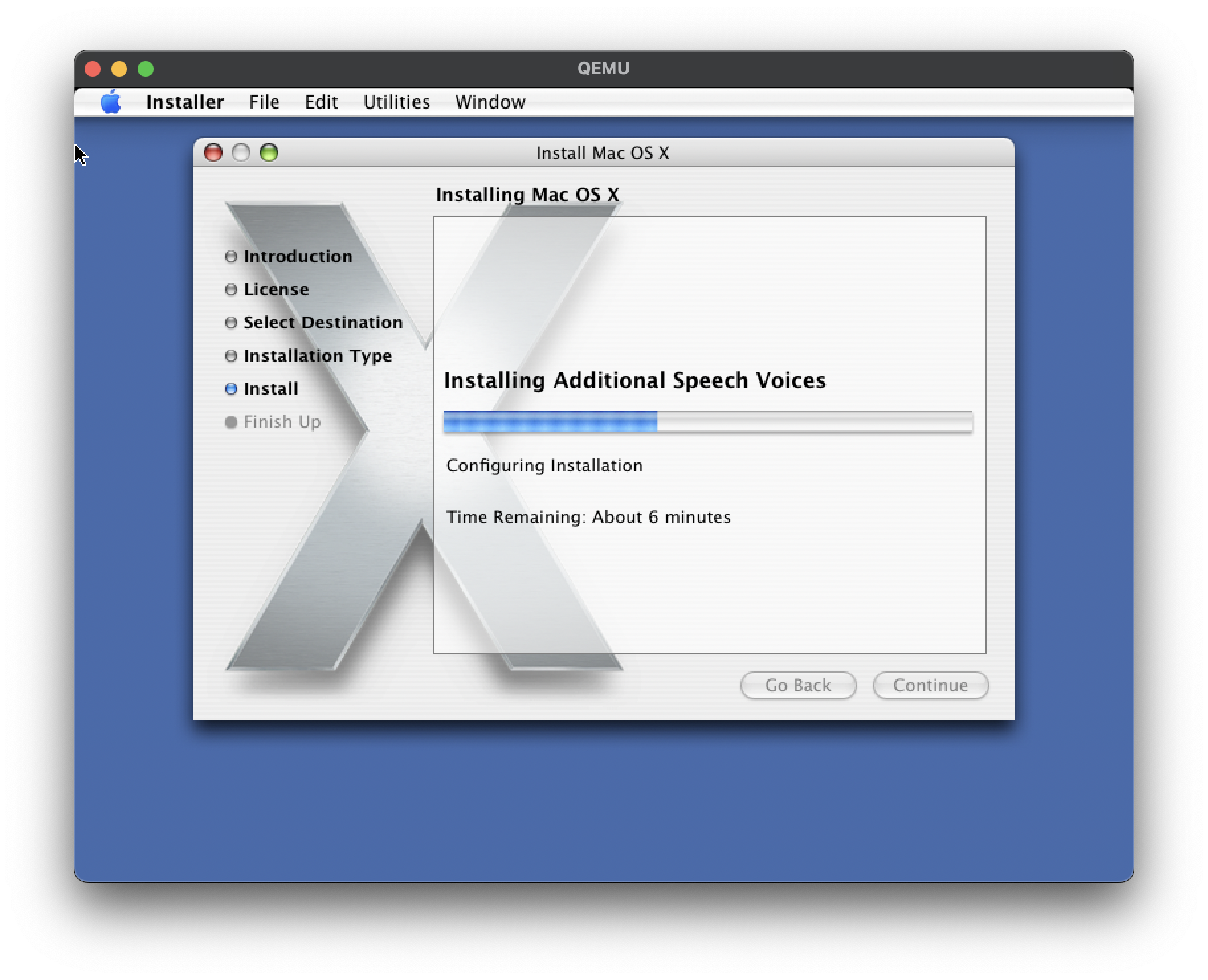This screenshot has width=1208, height=980.
Task: Close the Install Mac OS X window
Action: click(x=213, y=152)
